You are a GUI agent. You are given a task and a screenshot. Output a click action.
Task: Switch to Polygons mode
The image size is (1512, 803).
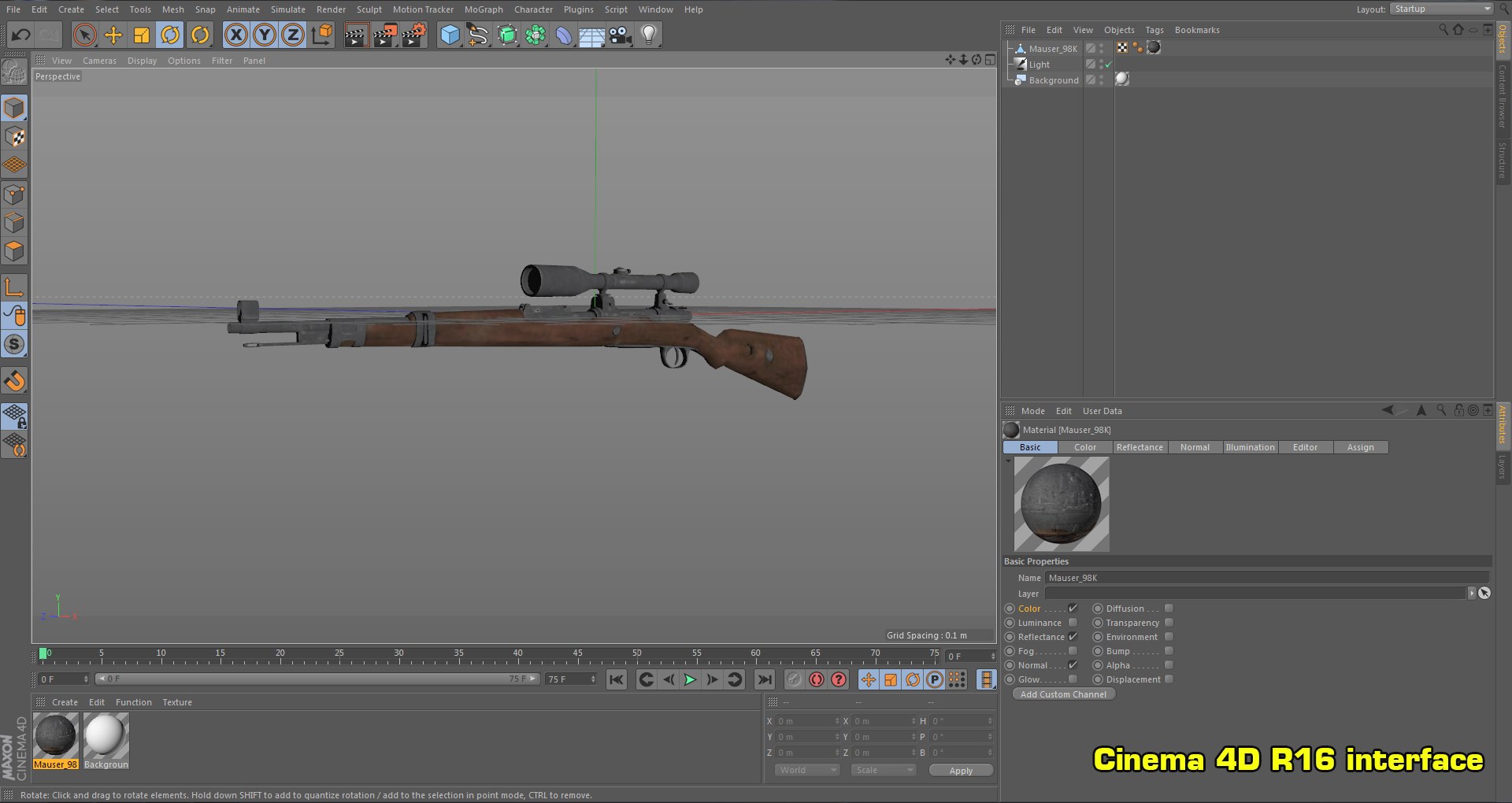pyautogui.click(x=14, y=251)
